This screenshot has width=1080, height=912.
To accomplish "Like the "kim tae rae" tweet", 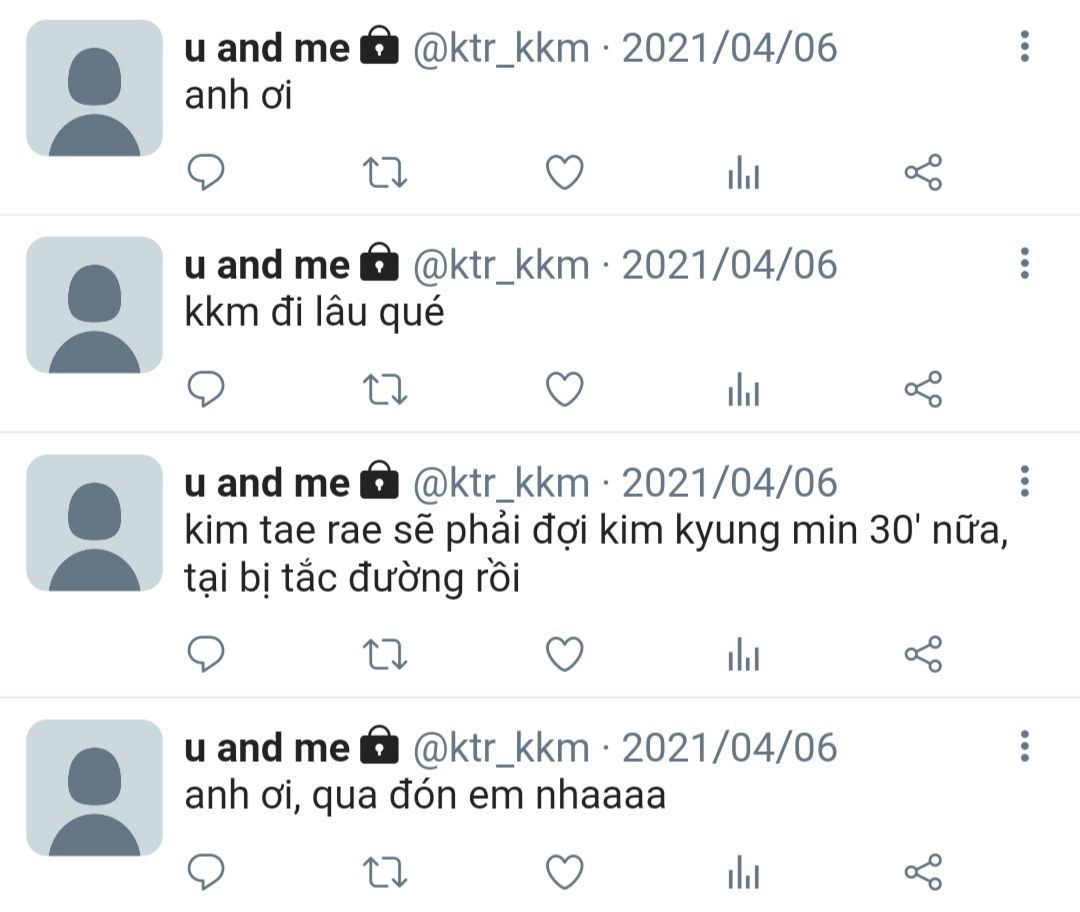I will click(565, 654).
